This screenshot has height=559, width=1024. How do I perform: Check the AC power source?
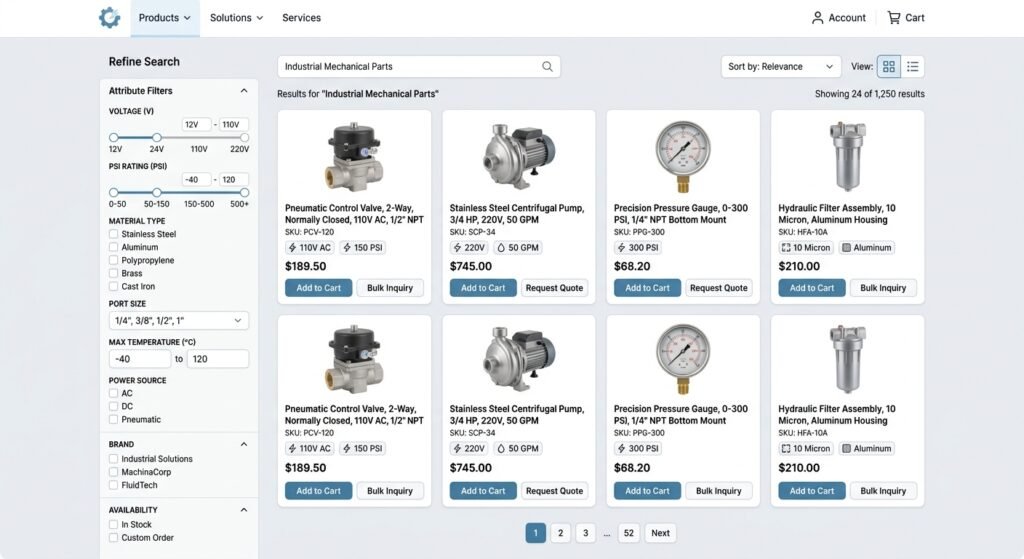(114, 393)
